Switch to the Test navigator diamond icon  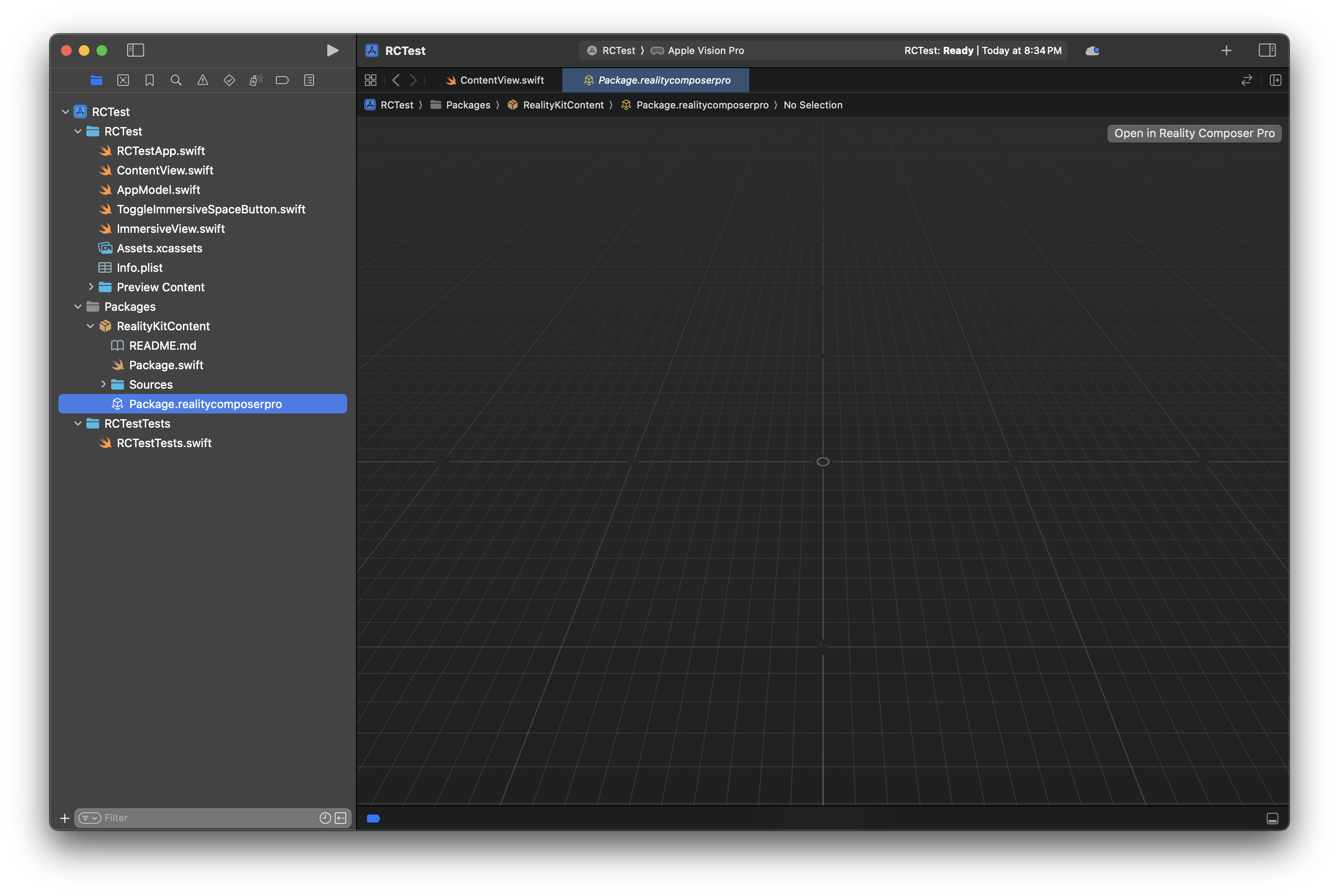coord(229,81)
